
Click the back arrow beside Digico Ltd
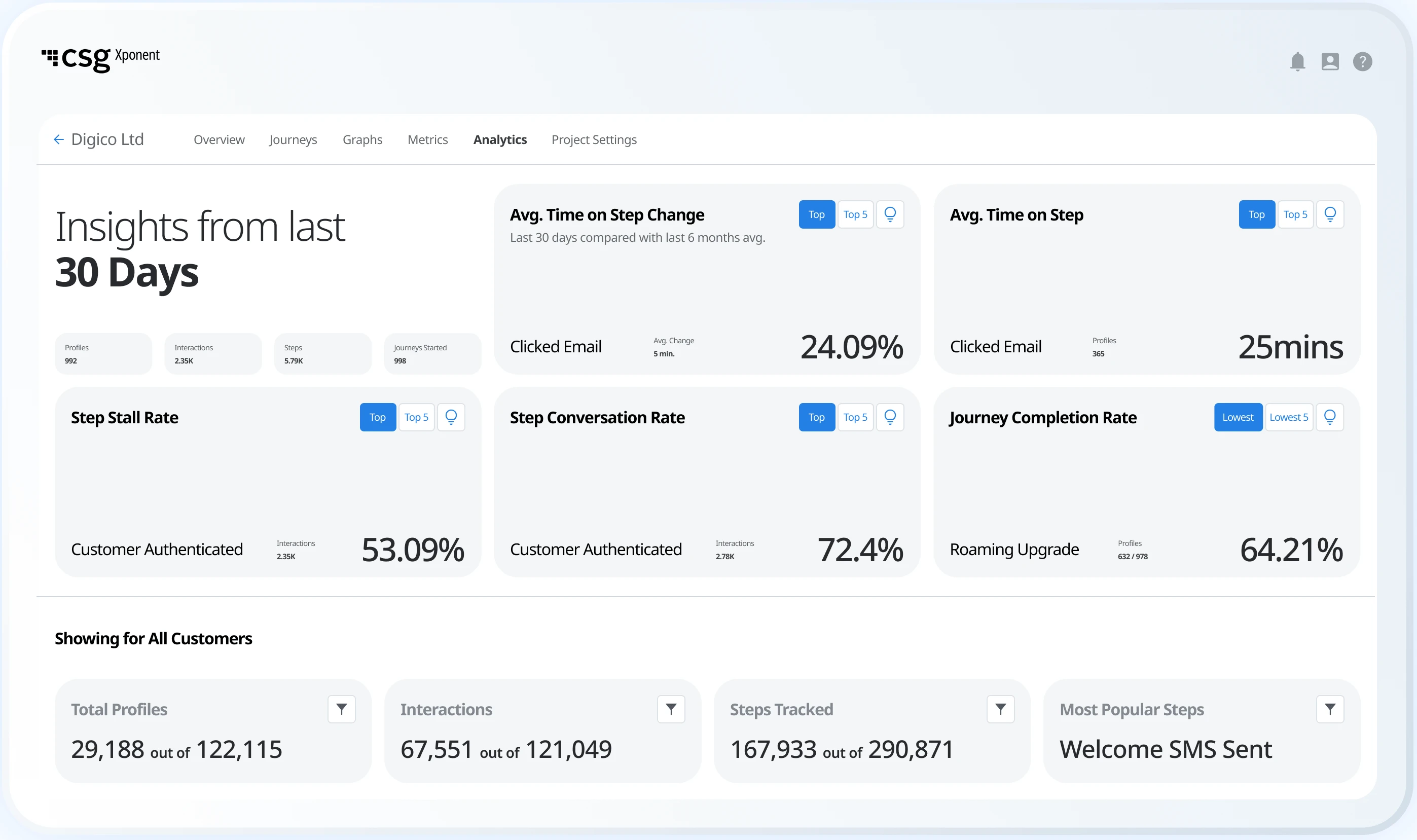pyautogui.click(x=58, y=139)
